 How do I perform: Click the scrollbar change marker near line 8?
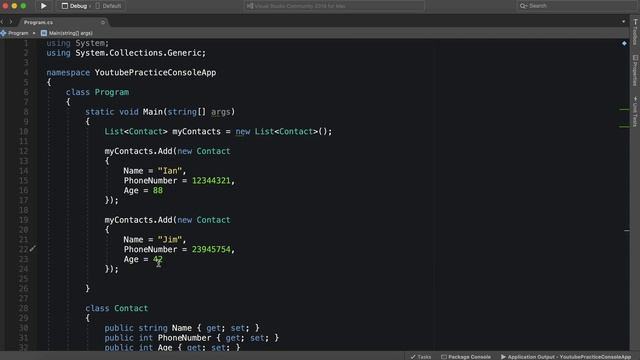624,110
